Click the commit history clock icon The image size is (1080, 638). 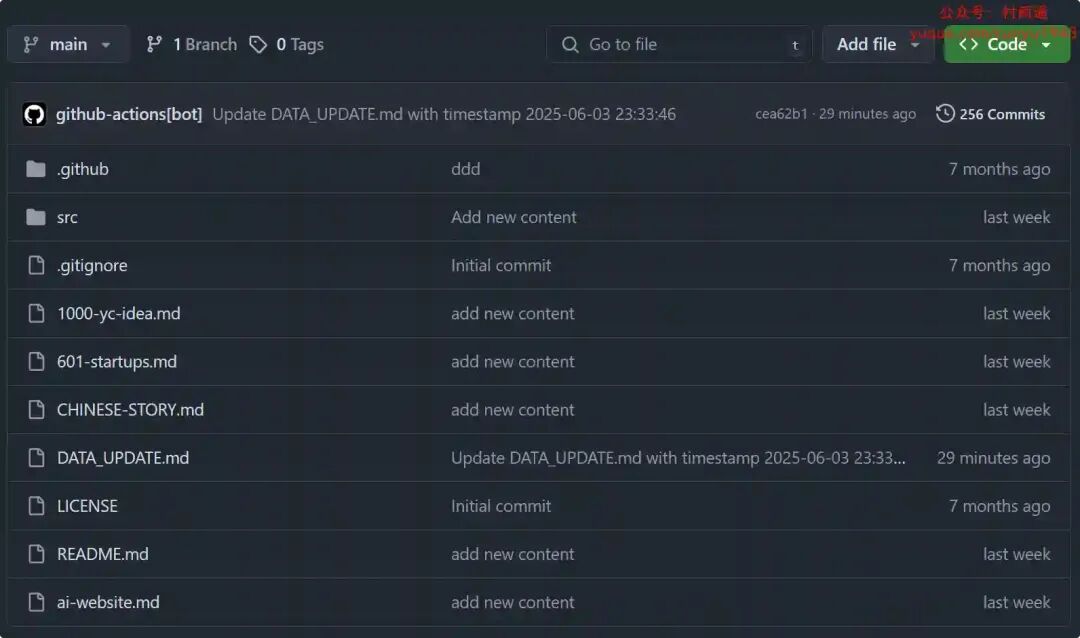tap(945, 114)
